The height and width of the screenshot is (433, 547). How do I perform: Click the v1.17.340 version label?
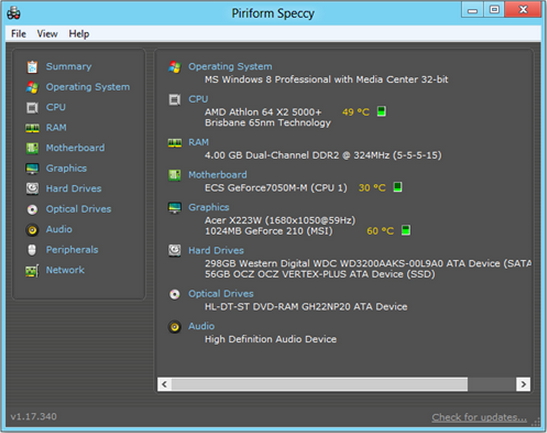pos(33,417)
